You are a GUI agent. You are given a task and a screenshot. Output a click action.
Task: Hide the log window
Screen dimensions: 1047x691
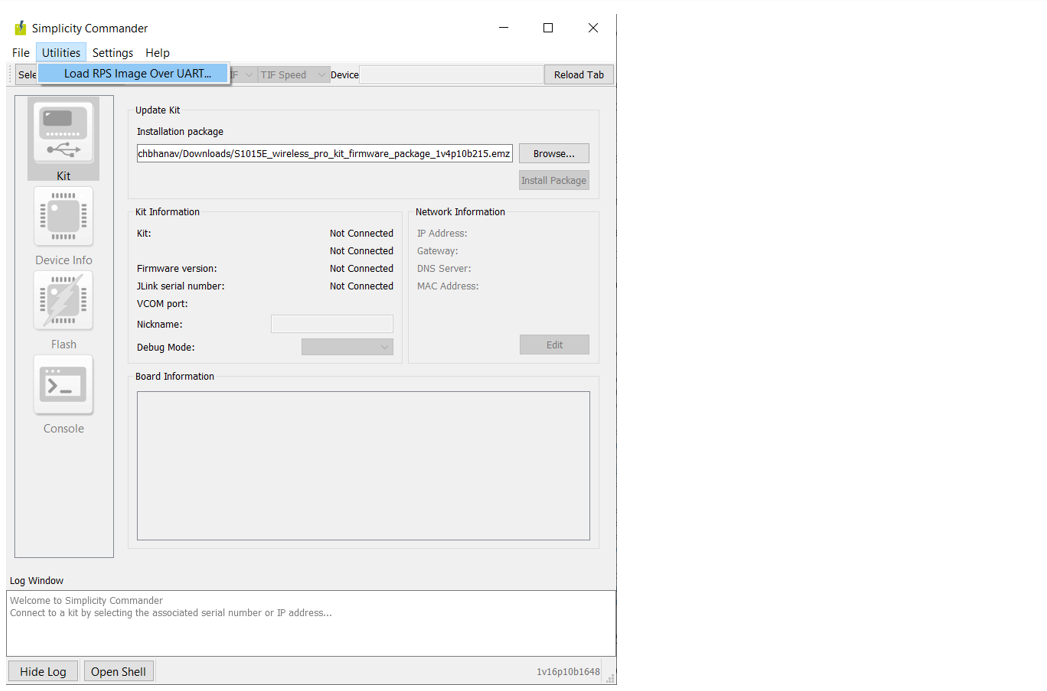43,670
